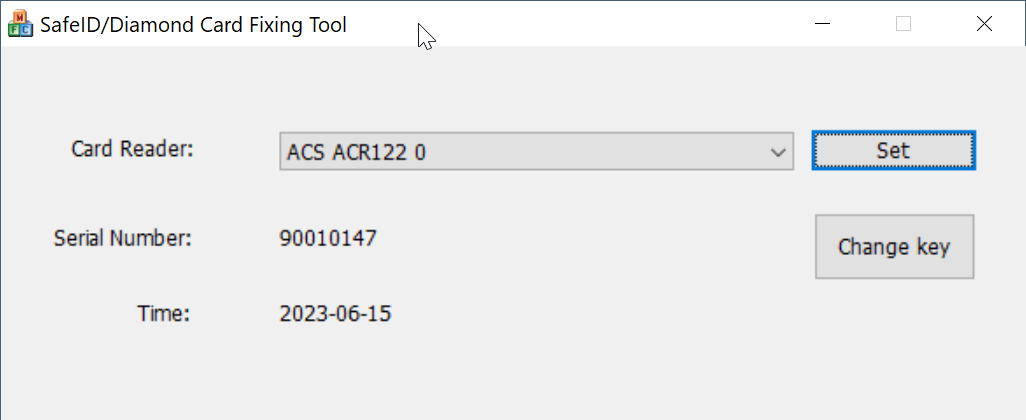This screenshot has height=420, width=1026.
Task: Click the Time label
Action: (164, 314)
